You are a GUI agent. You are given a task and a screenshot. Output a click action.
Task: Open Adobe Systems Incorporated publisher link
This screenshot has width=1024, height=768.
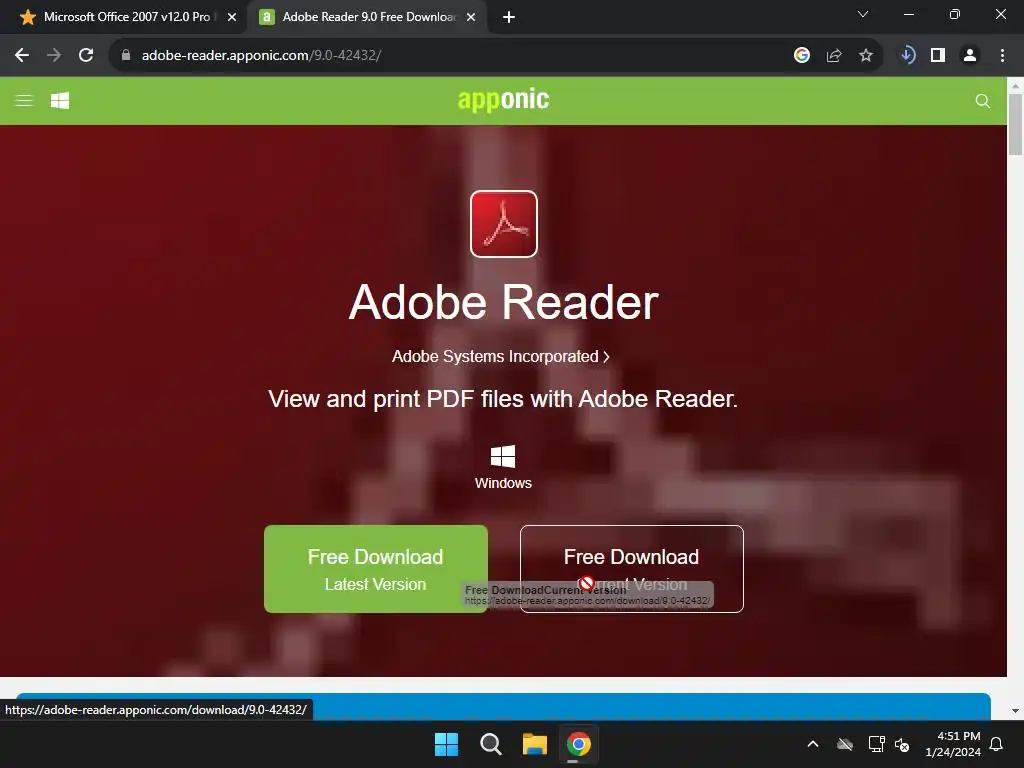point(500,357)
